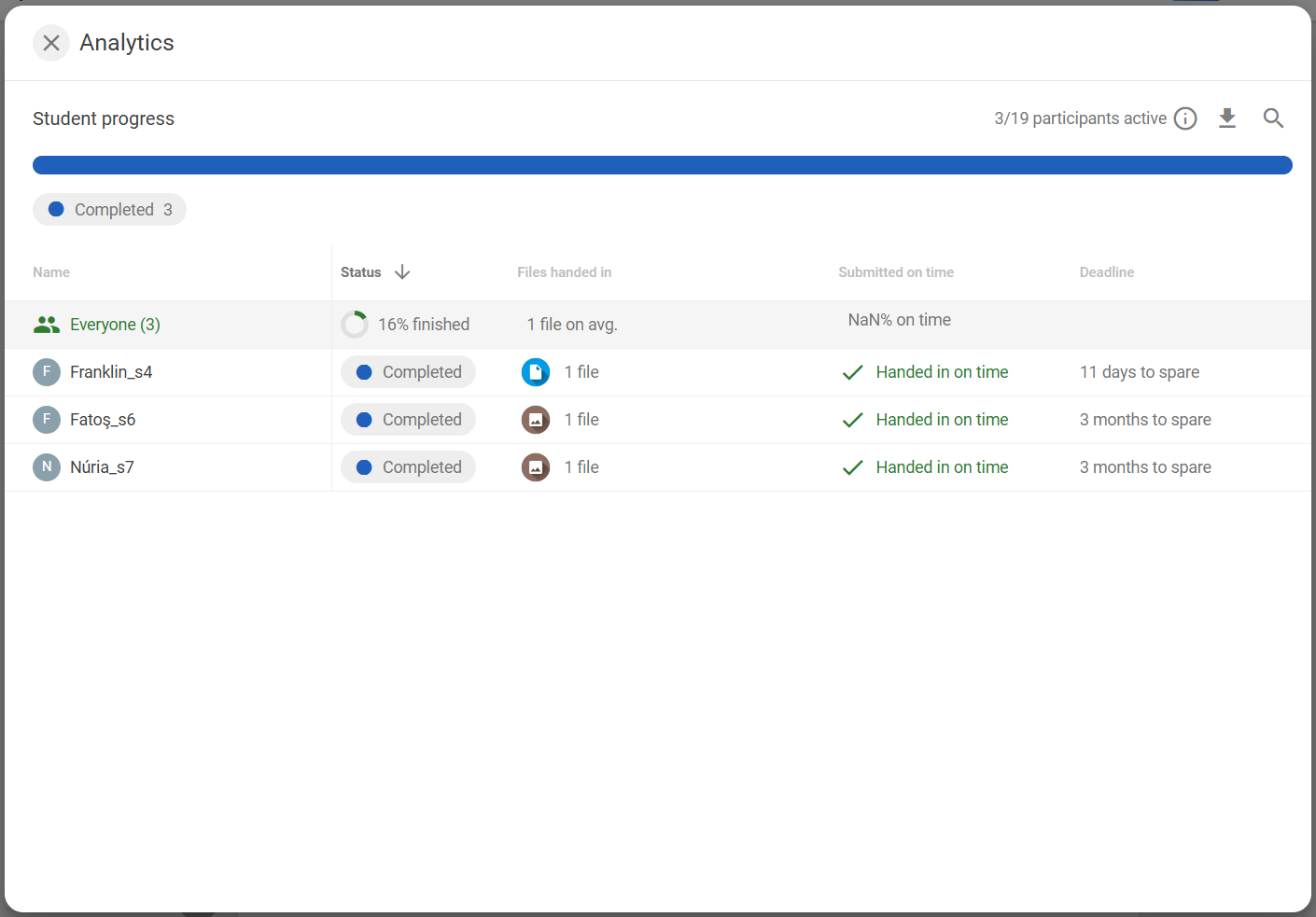Click Fatoş_s6's Completed status chip
Image resolution: width=1316 pixels, height=917 pixels.
coord(408,420)
